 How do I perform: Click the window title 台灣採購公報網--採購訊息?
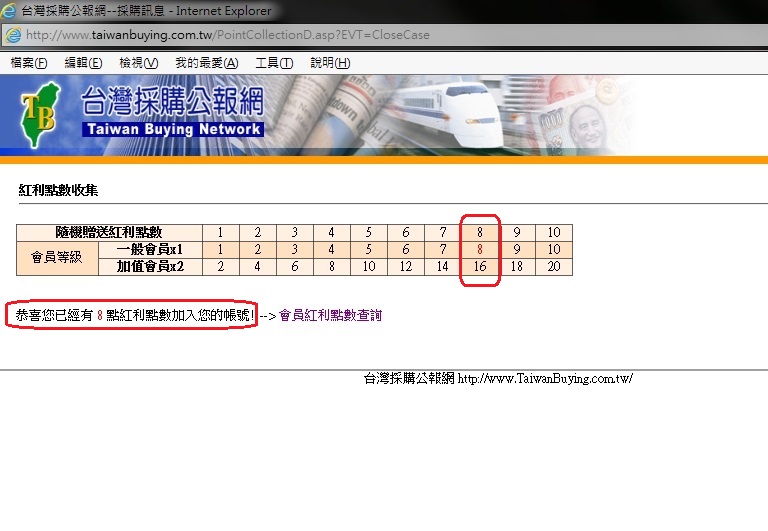point(93,11)
